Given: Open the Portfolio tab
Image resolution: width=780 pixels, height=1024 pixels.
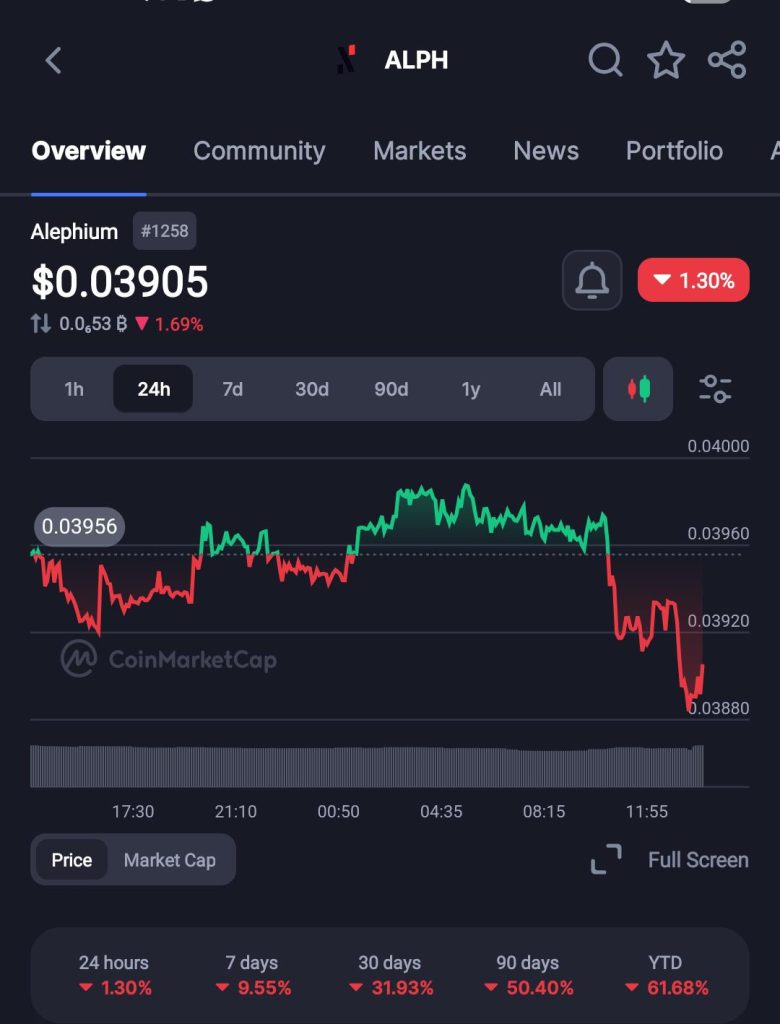Looking at the screenshot, I should (674, 151).
